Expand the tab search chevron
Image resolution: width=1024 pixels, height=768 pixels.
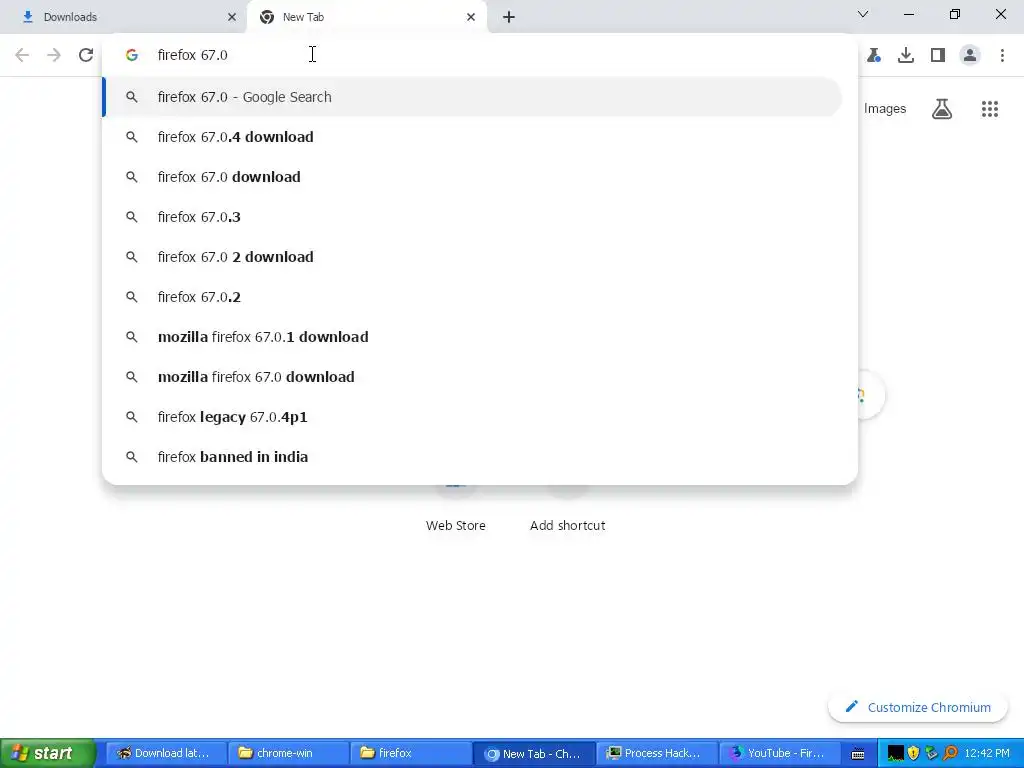(x=863, y=14)
